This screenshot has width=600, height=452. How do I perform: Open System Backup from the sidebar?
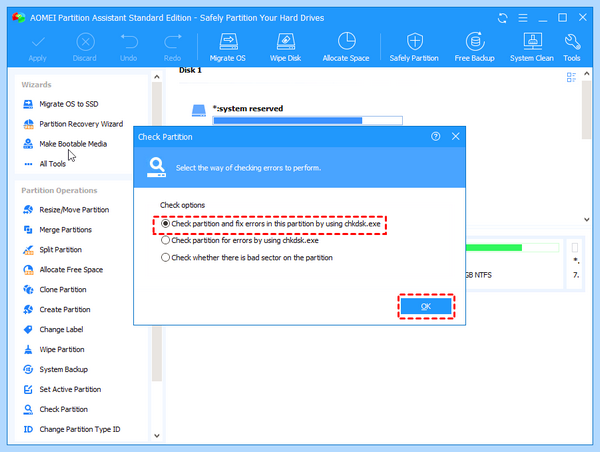[64, 369]
